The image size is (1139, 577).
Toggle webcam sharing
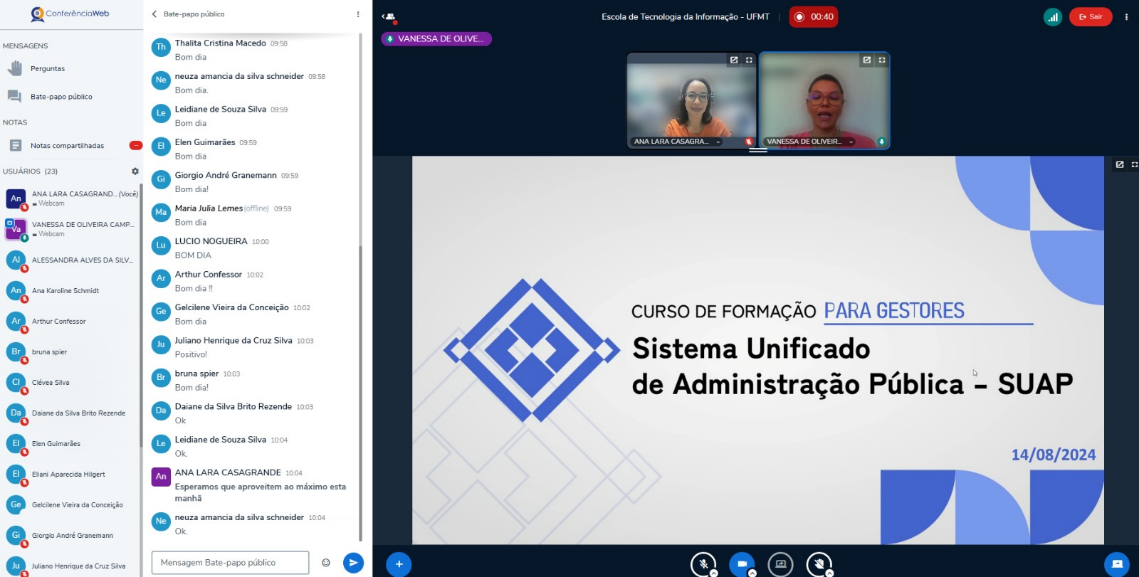coord(742,564)
